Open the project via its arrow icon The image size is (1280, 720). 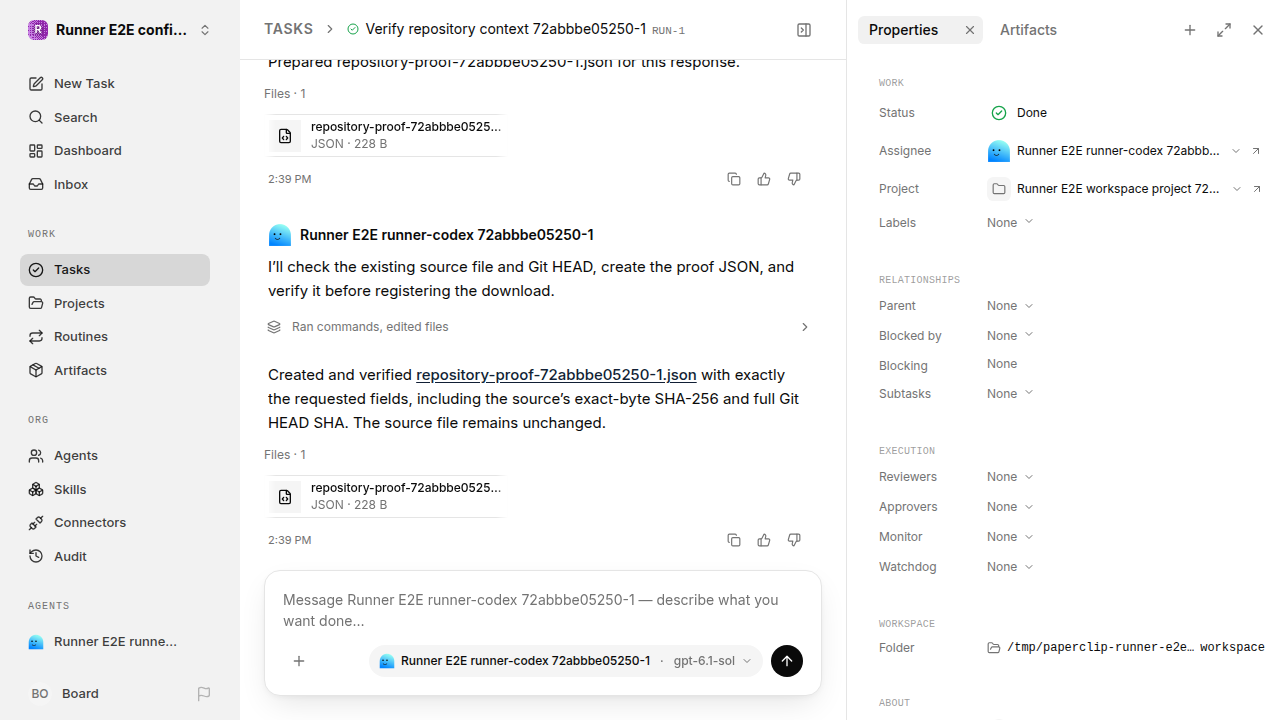1257,189
